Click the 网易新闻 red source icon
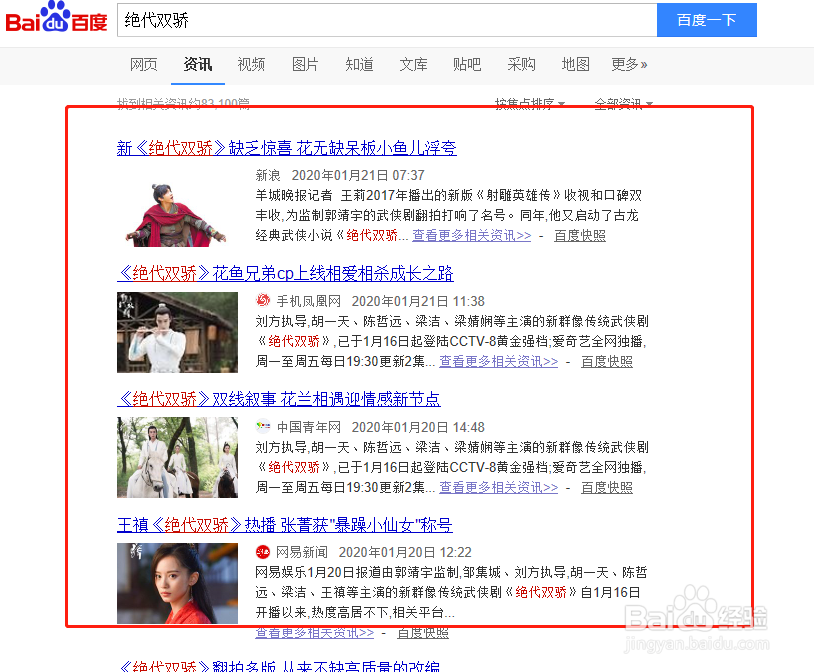This screenshot has height=672, width=814. coord(262,551)
